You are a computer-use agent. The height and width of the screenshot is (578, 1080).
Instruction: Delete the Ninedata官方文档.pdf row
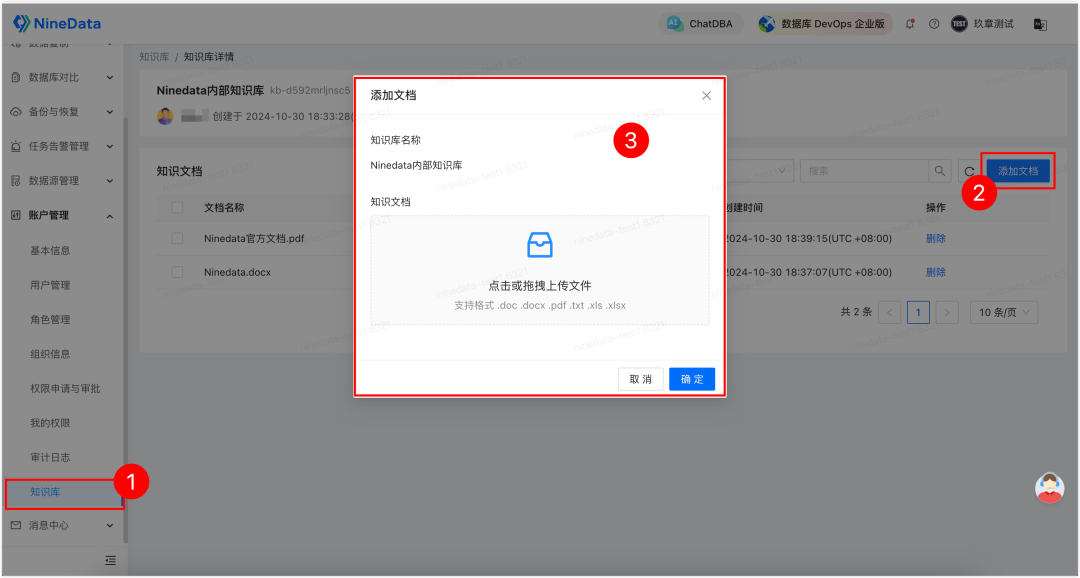coord(935,238)
